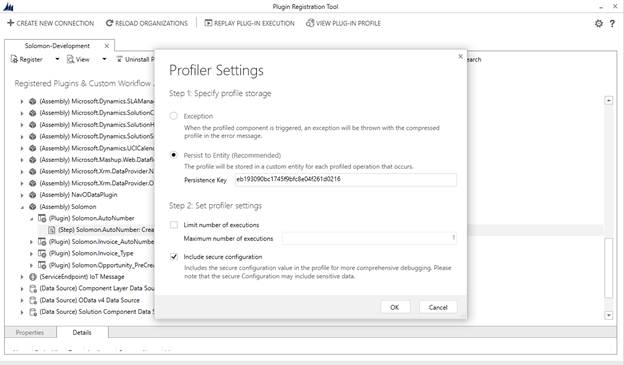
Task: Click Component Layer Data Source icon
Action: 33,288
